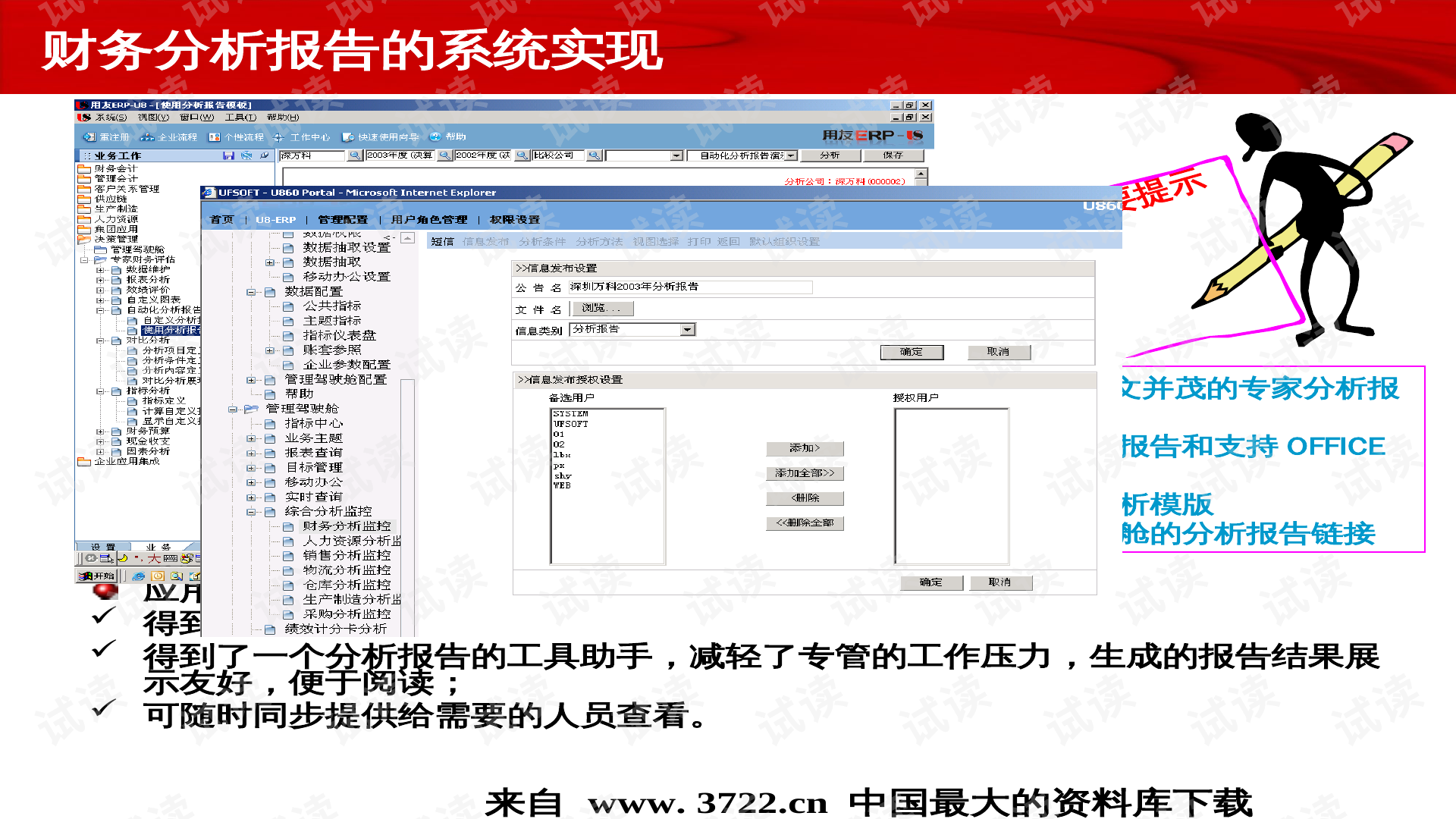The height and width of the screenshot is (819, 1456).
Task: Click search icon next to 2002年度 field
Action: (522, 155)
